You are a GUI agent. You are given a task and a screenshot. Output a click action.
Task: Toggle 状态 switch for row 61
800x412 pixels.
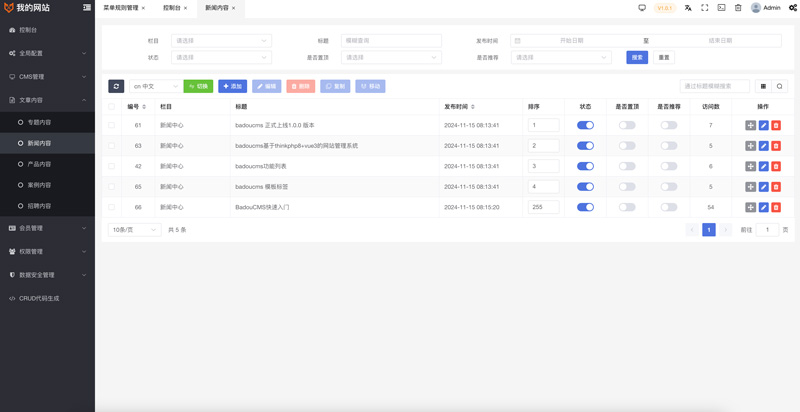(585, 125)
